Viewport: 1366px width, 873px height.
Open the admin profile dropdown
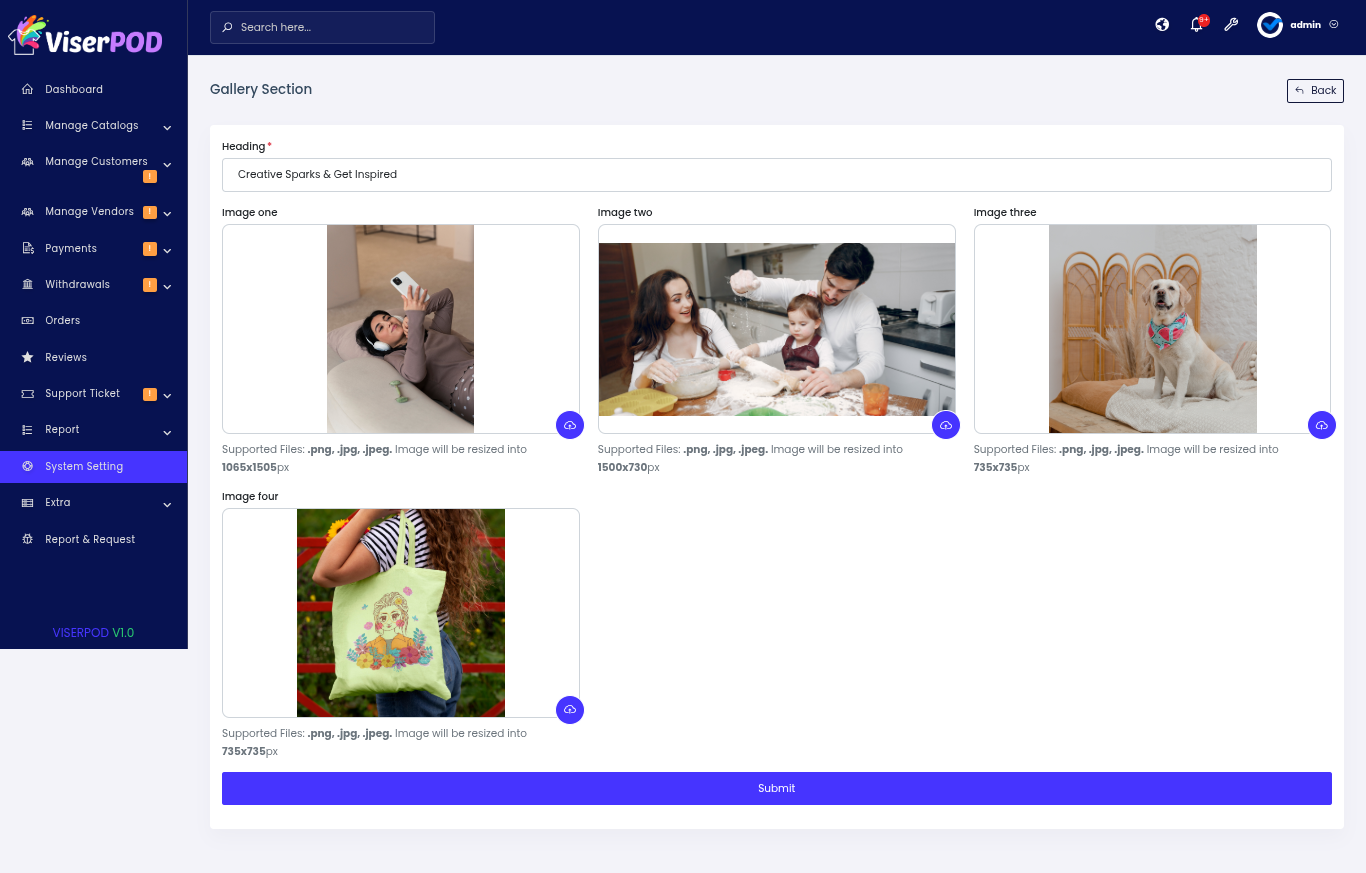[1298, 25]
